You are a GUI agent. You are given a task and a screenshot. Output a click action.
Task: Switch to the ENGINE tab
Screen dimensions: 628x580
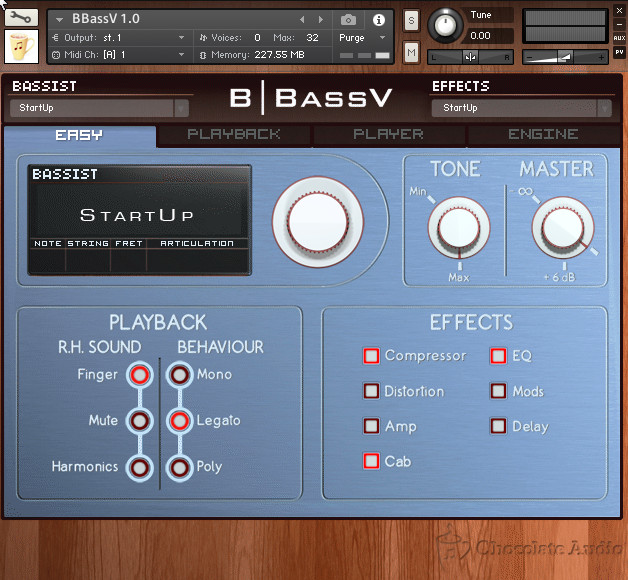point(543,134)
